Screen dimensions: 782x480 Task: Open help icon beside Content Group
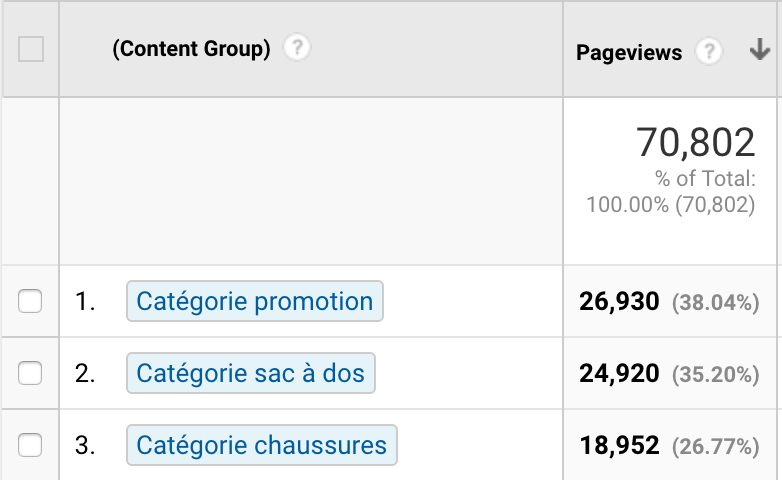click(x=297, y=48)
